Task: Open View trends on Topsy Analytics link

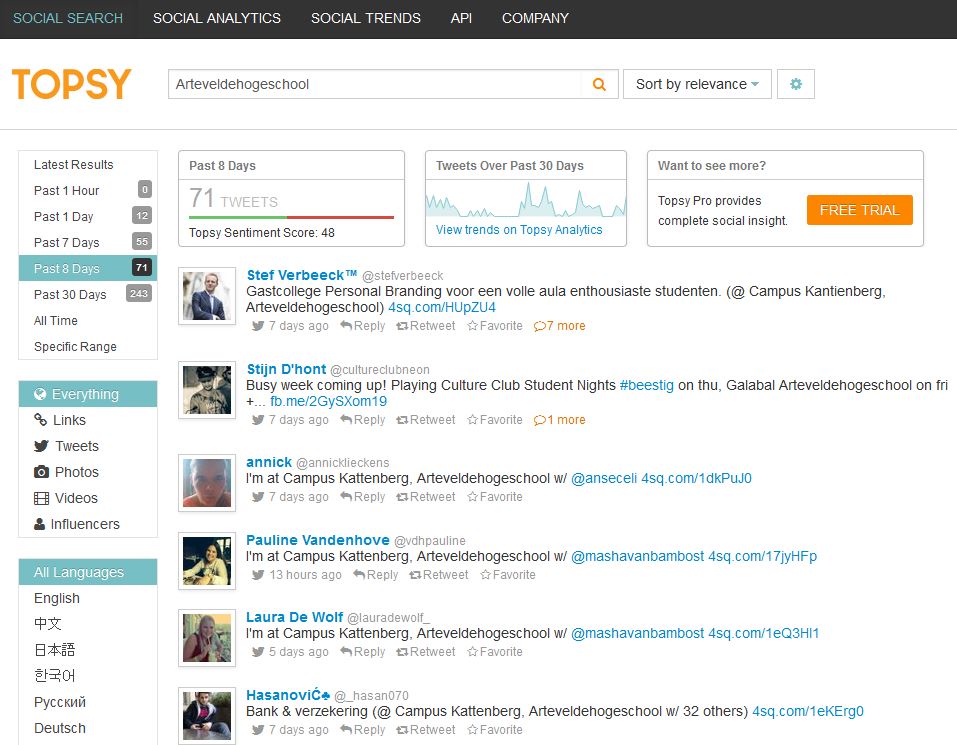Action: pyautogui.click(x=519, y=229)
